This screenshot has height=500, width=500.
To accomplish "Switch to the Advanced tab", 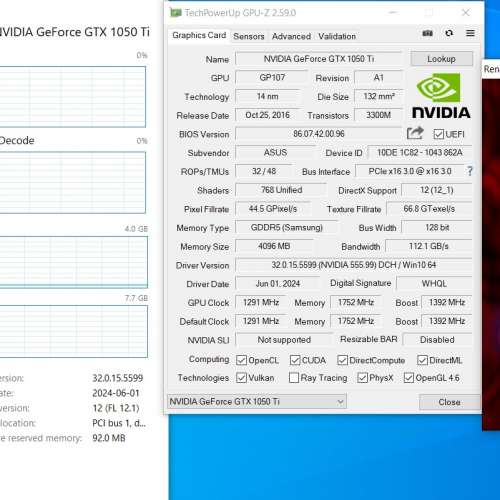I will coord(291,36).
